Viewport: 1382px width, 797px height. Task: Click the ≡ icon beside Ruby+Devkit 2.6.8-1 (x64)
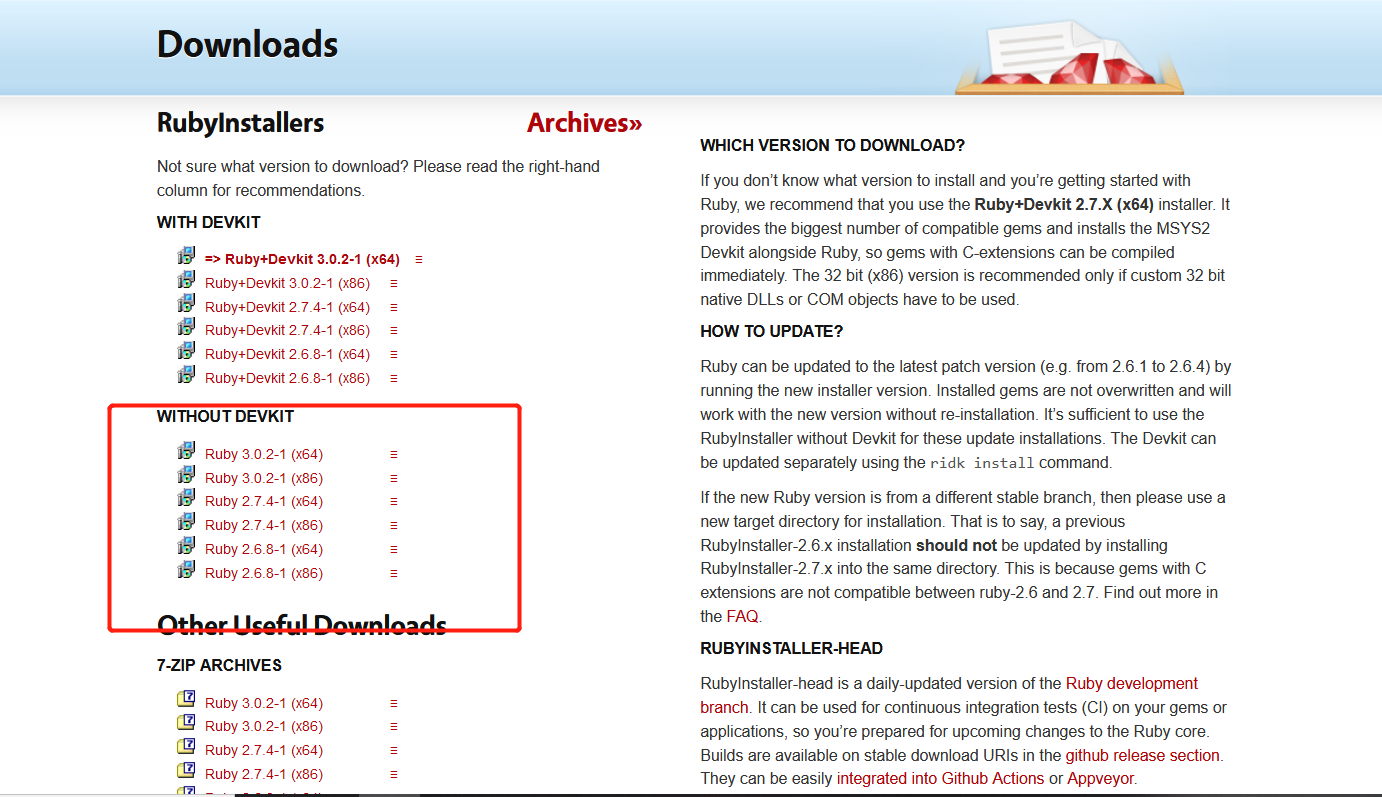pyautogui.click(x=394, y=354)
